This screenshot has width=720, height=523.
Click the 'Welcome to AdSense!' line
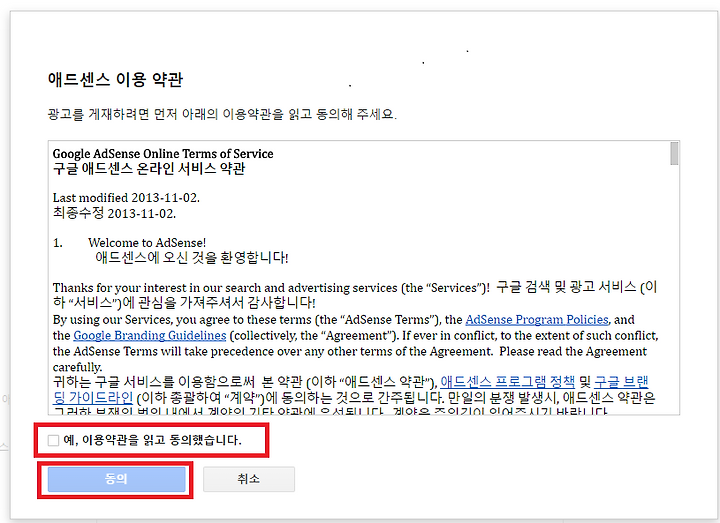click(x=147, y=242)
